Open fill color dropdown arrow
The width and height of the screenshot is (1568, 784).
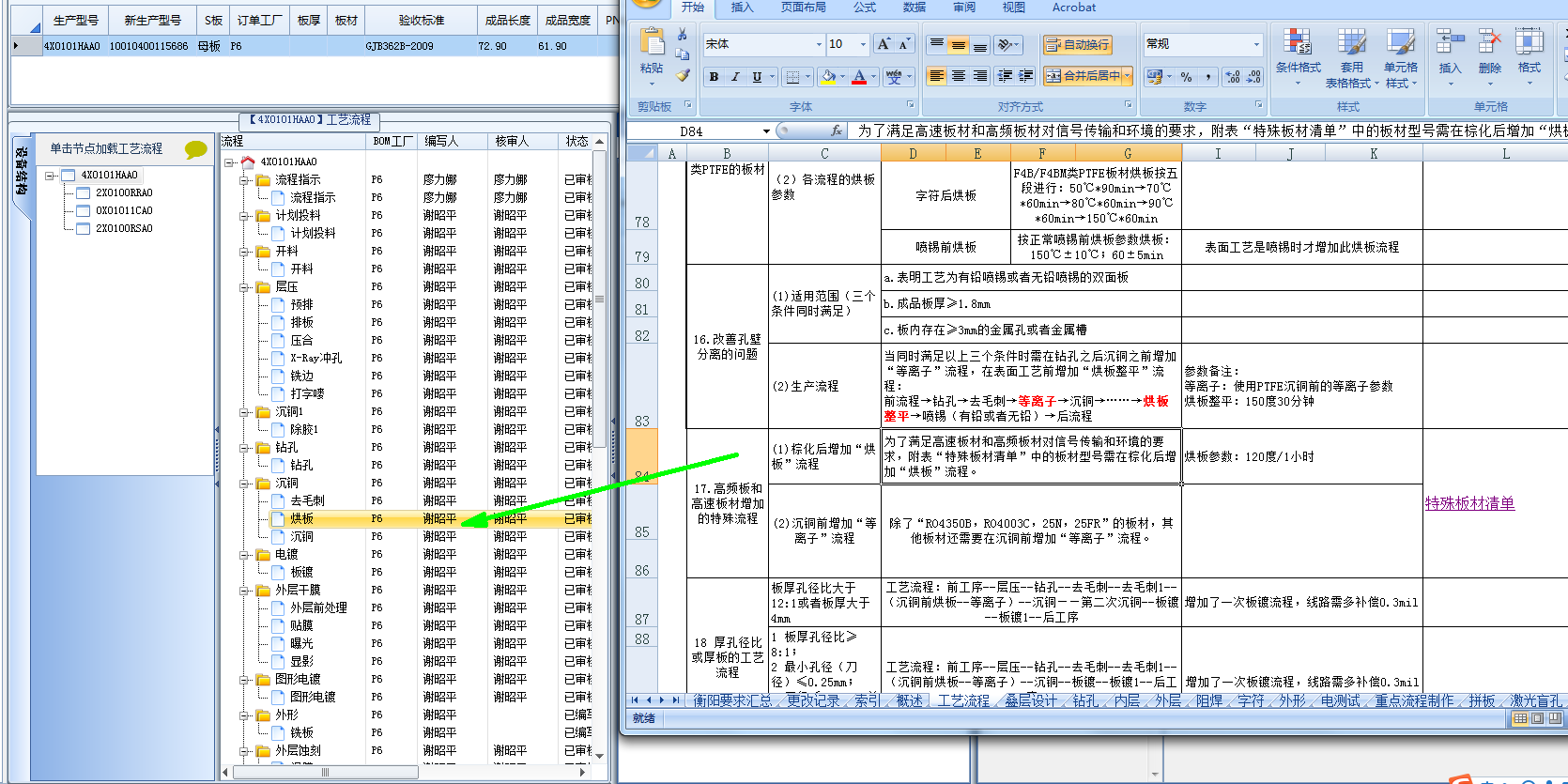click(842, 77)
